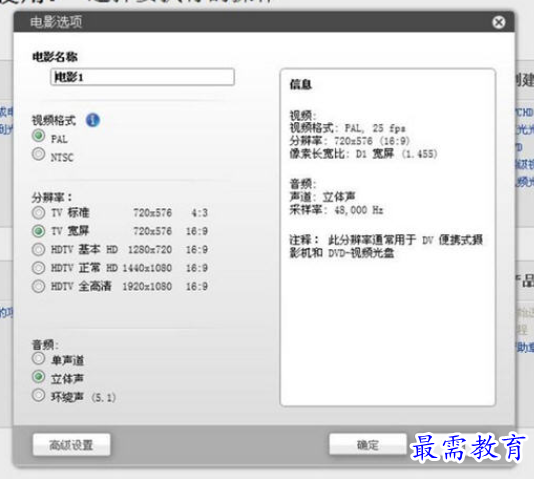Screen dimensions: 534x479
Task: Choose HDTV 全高清 1920x1080 resolution
Action: [x=38, y=286]
